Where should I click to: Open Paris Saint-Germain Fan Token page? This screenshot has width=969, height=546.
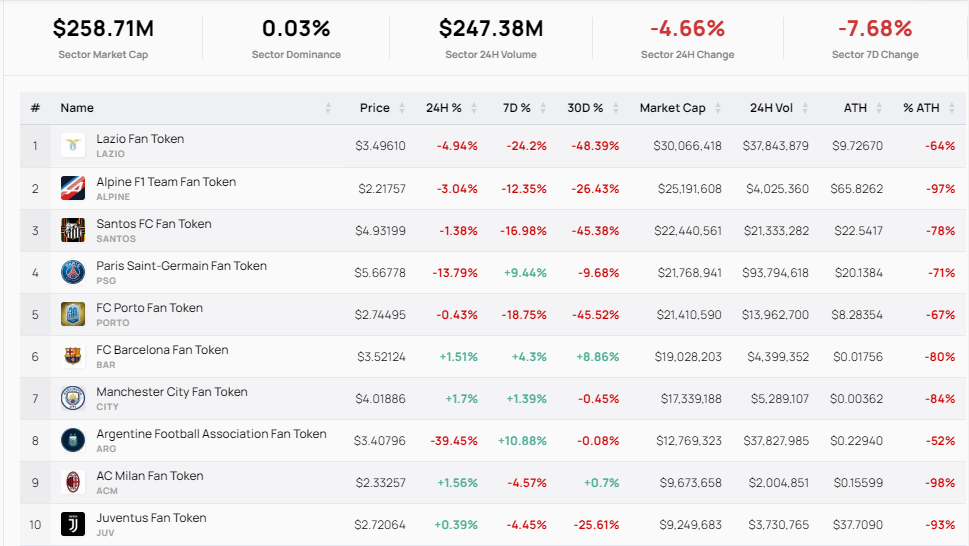click(182, 266)
